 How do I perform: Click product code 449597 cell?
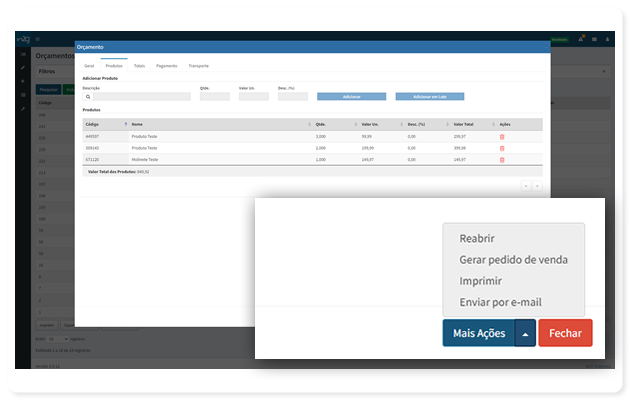(92, 137)
